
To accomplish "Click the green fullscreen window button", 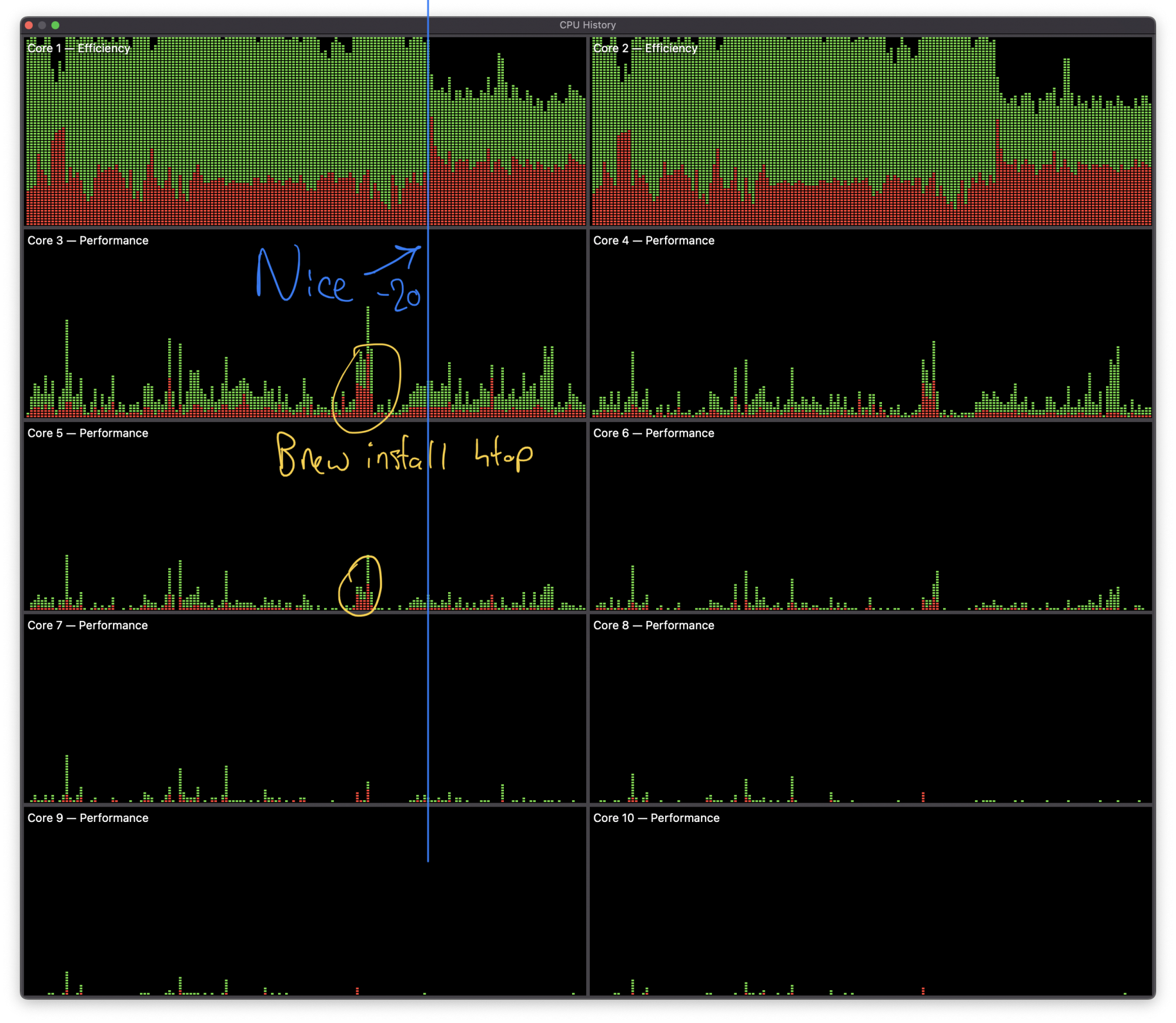I will pyautogui.click(x=55, y=25).
